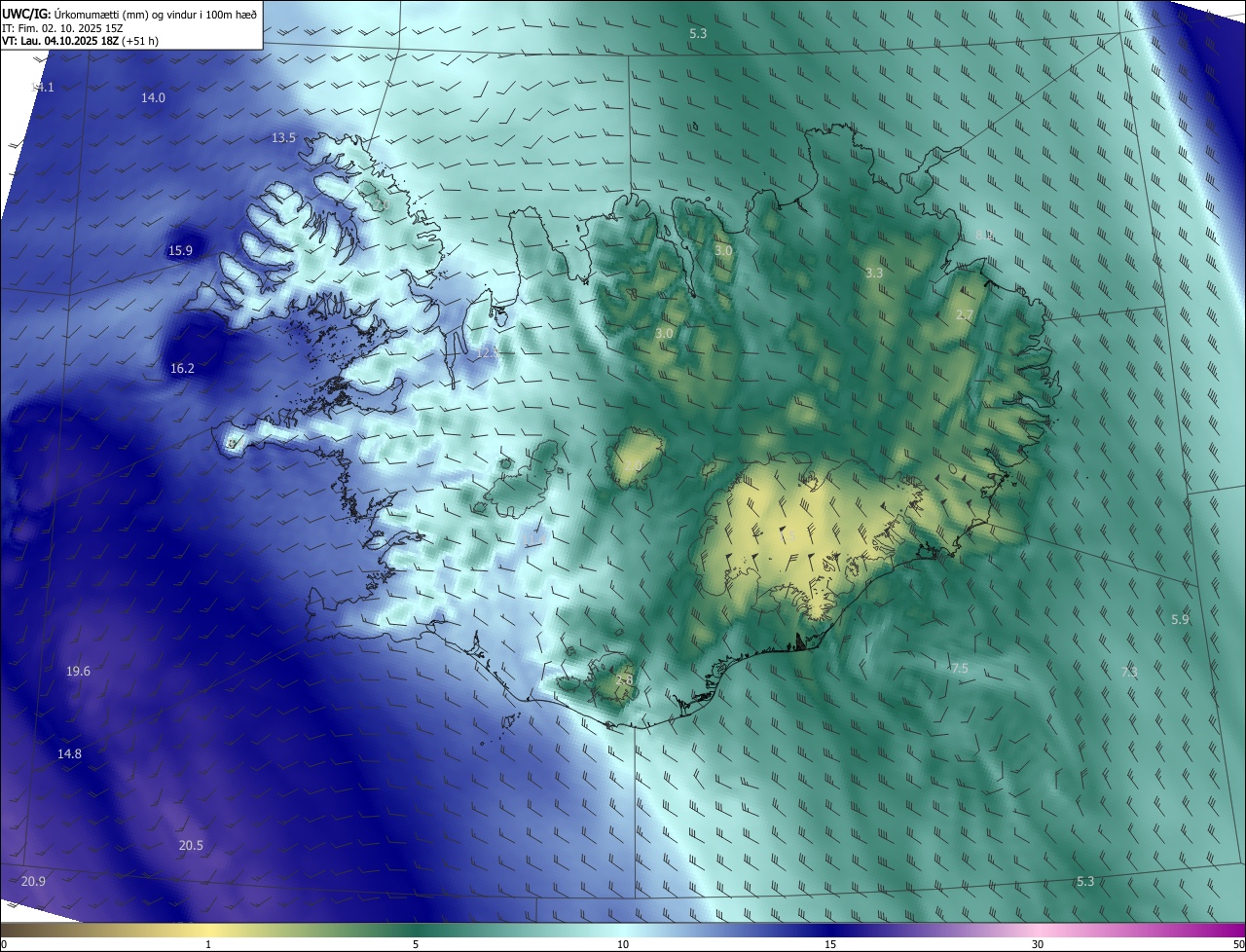Click the colour scale tick label 1
Image resolution: width=1246 pixels, height=952 pixels.
point(208,944)
